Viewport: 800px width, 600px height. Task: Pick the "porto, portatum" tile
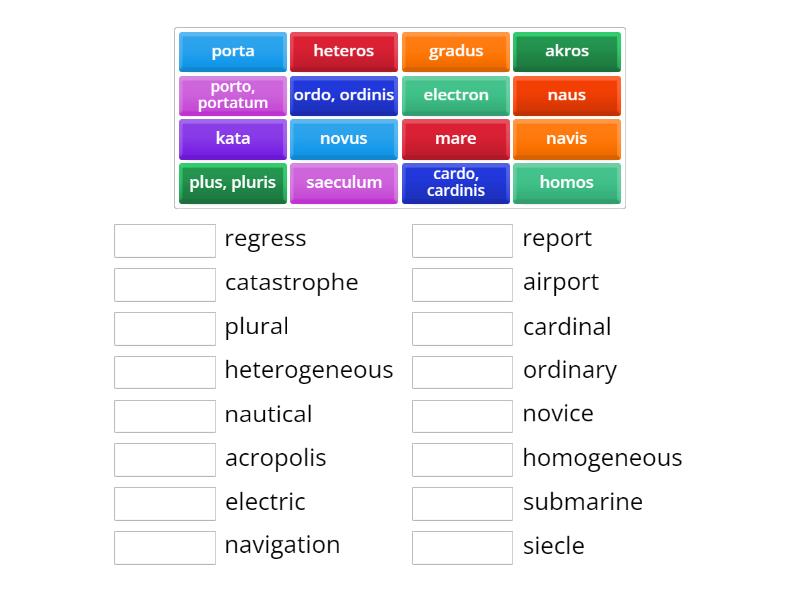point(232,95)
